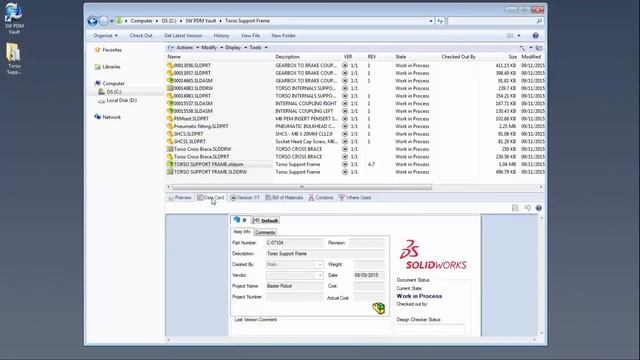Viewport: 640px width, 360px height.
Task: Expand the Created By combo box
Action: (319, 264)
